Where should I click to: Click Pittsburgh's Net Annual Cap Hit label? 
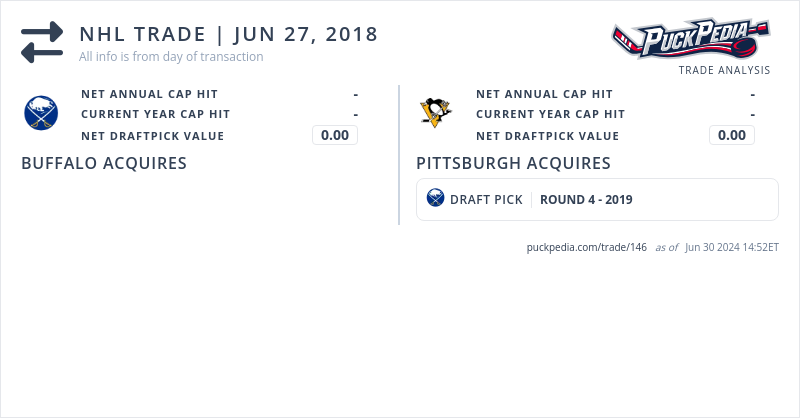[544, 94]
